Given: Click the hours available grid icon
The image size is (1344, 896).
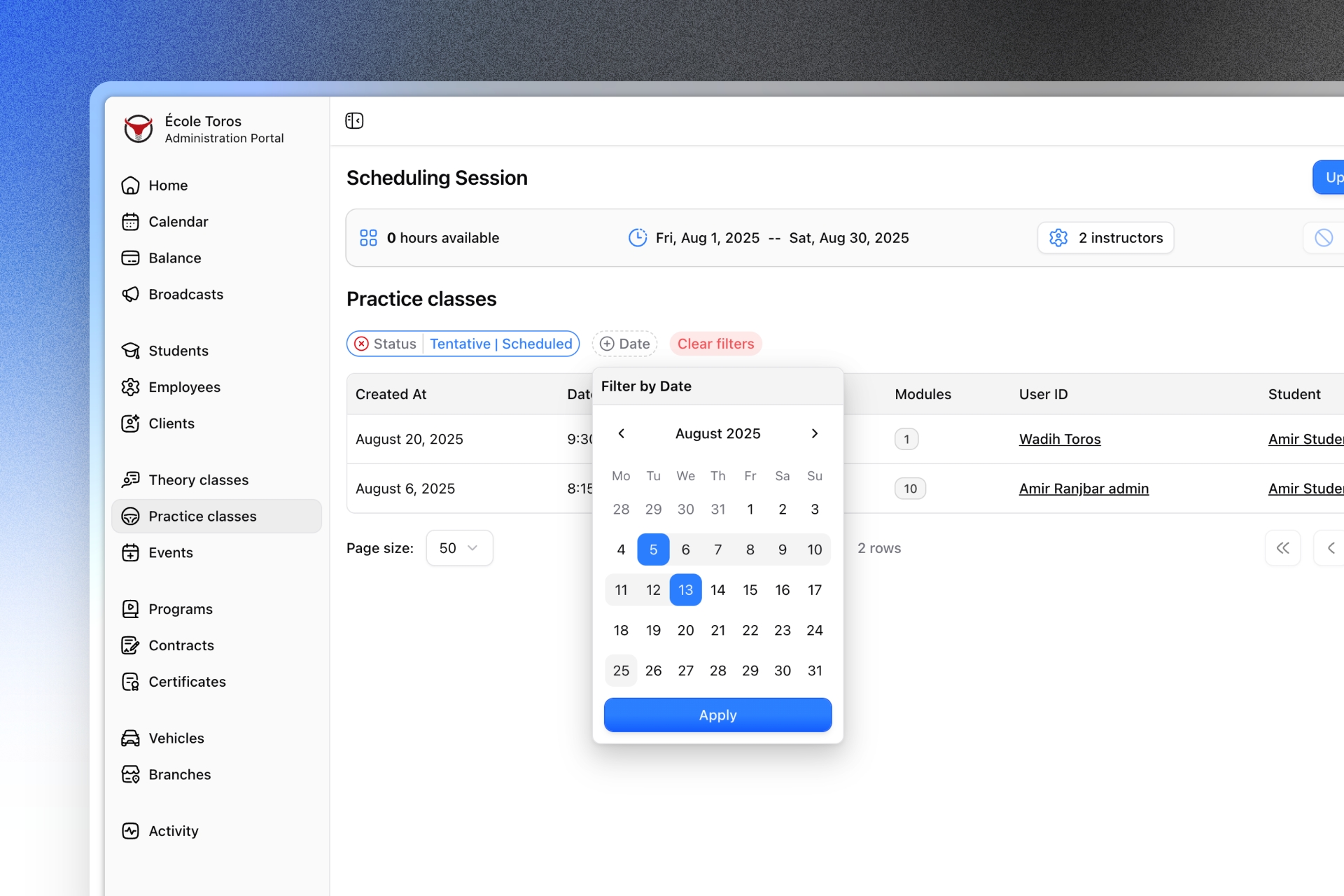Looking at the screenshot, I should click(368, 238).
